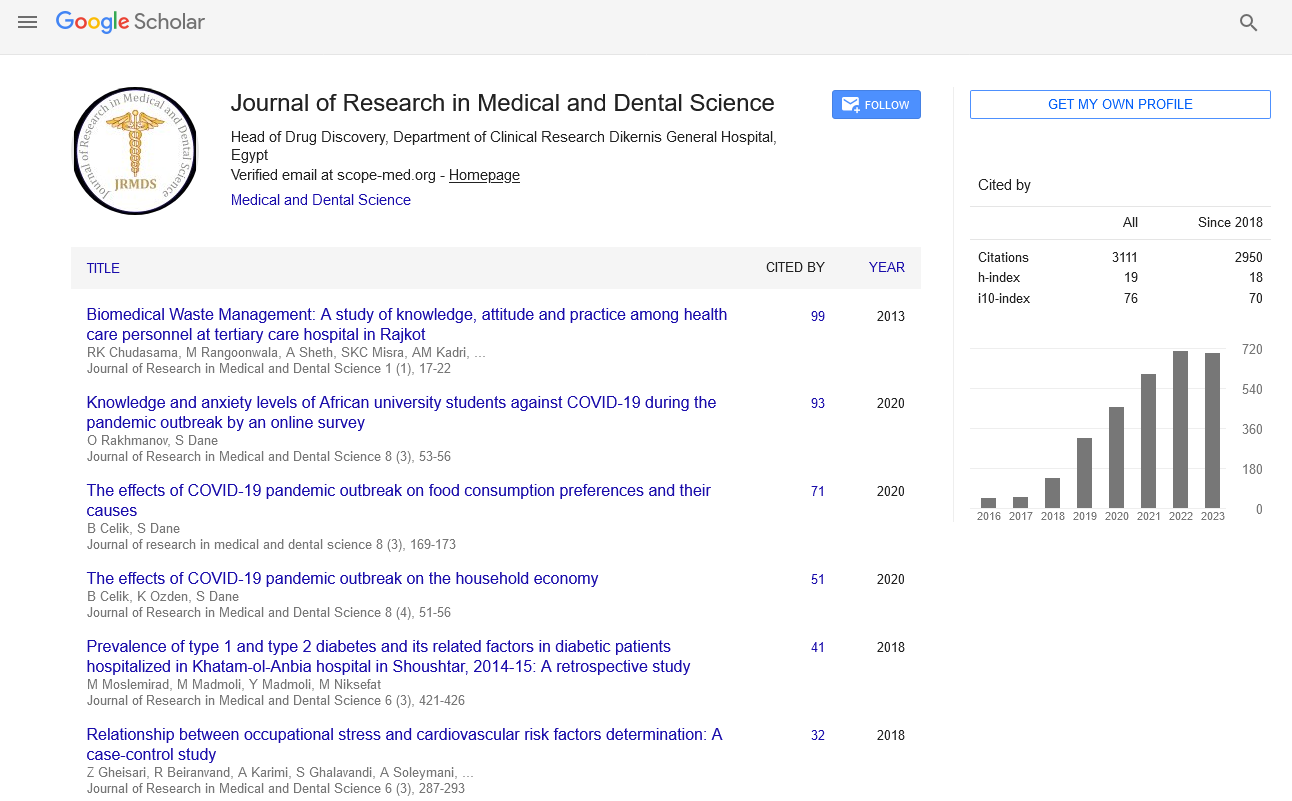Screen dimensions: 1292x801
Task: Sort articles by the Year column header
Action: (x=886, y=267)
